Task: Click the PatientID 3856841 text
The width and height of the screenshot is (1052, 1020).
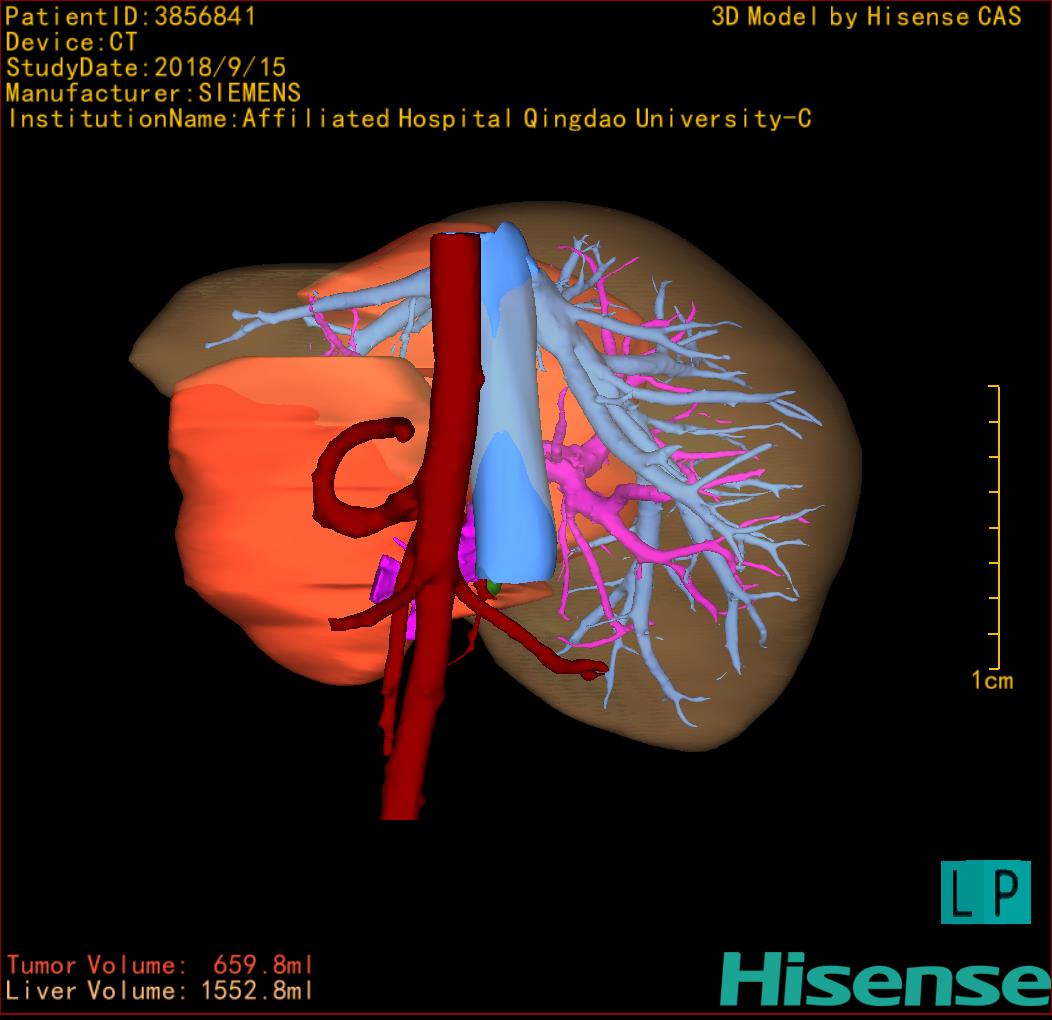Action: tap(131, 16)
